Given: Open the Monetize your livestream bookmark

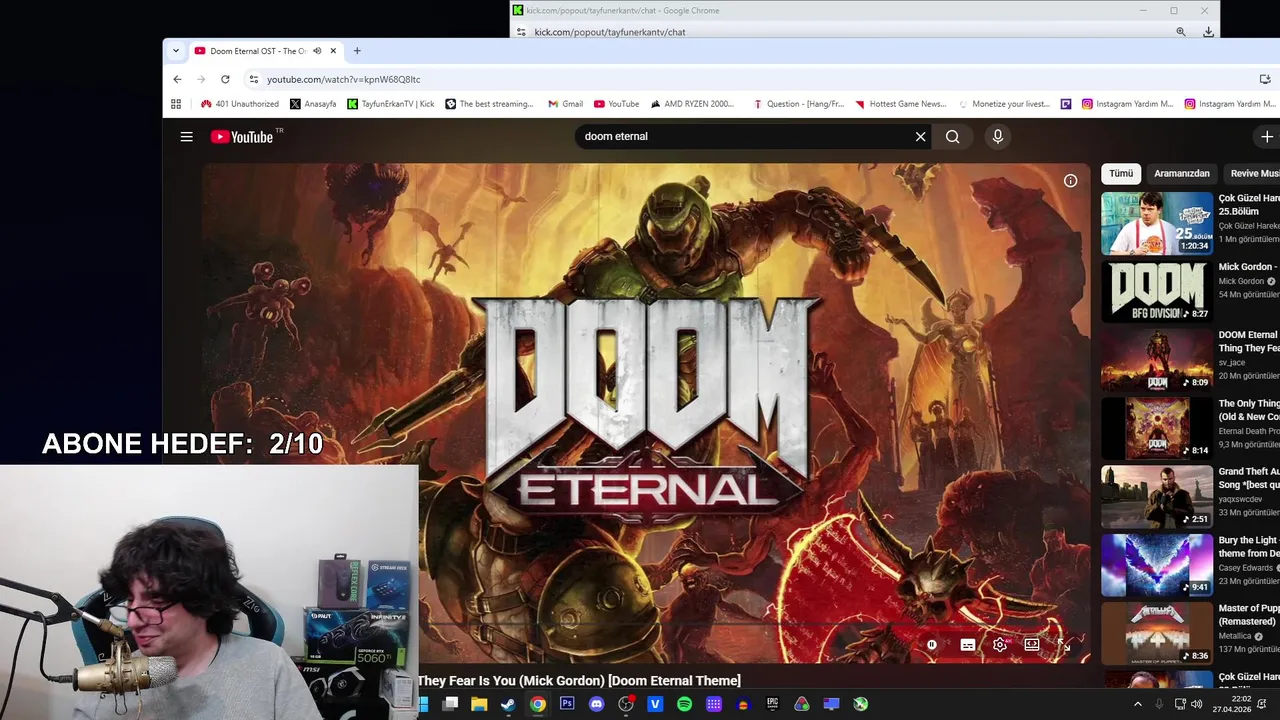Looking at the screenshot, I should [1004, 104].
